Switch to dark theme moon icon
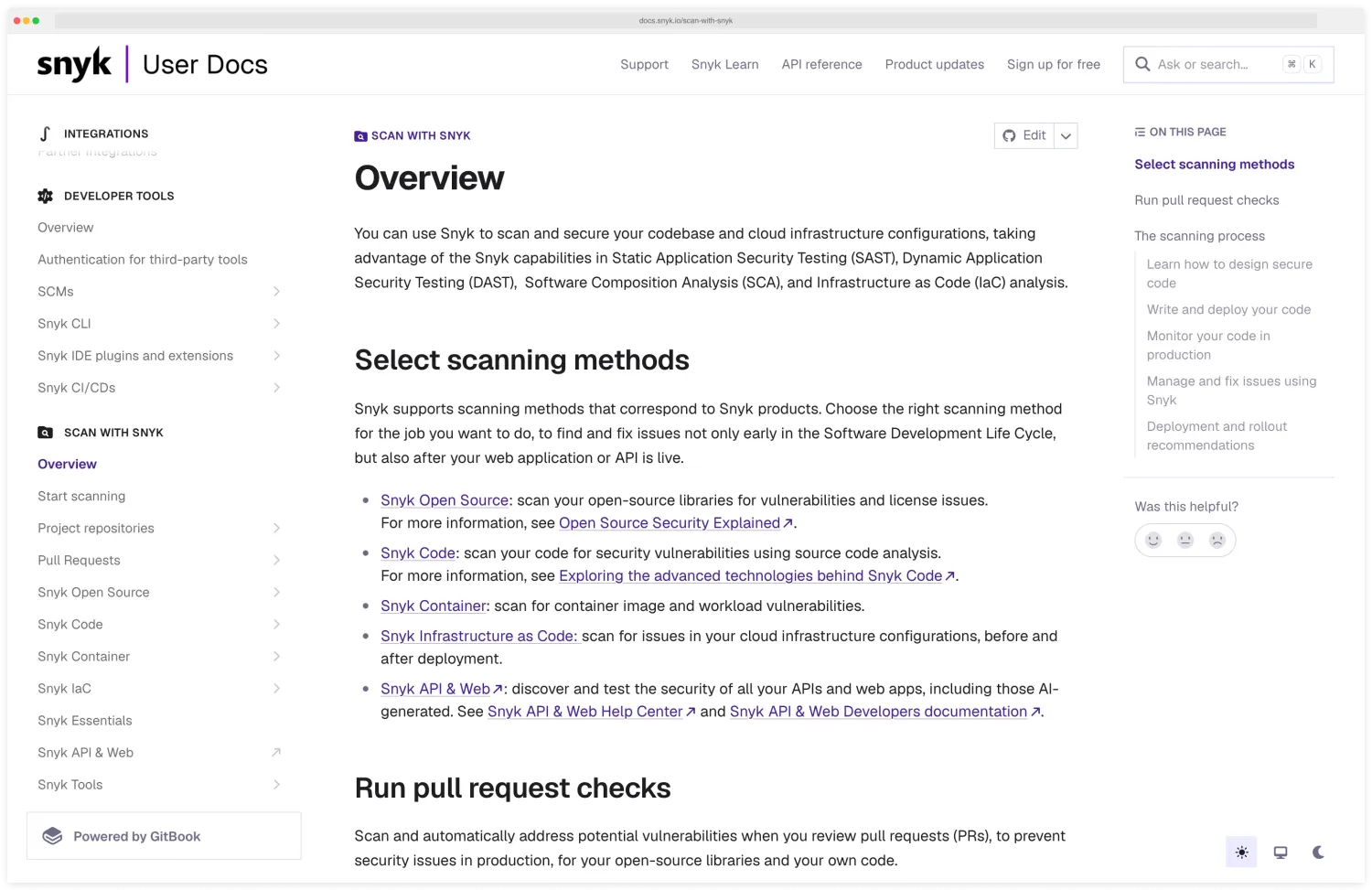The image size is (1372, 890). (1318, 852)
